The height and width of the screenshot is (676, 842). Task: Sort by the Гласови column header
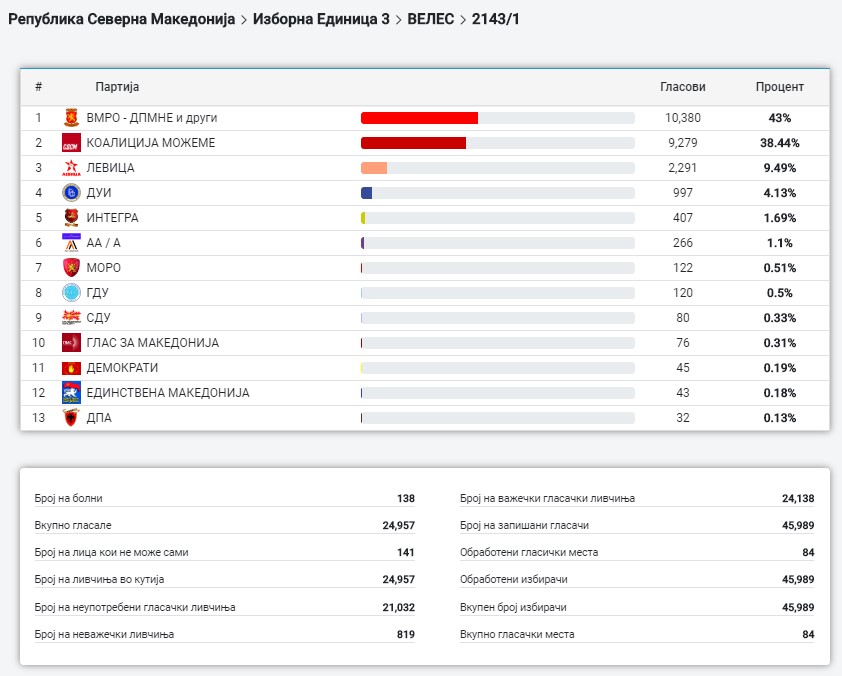[x=682, y=87]
